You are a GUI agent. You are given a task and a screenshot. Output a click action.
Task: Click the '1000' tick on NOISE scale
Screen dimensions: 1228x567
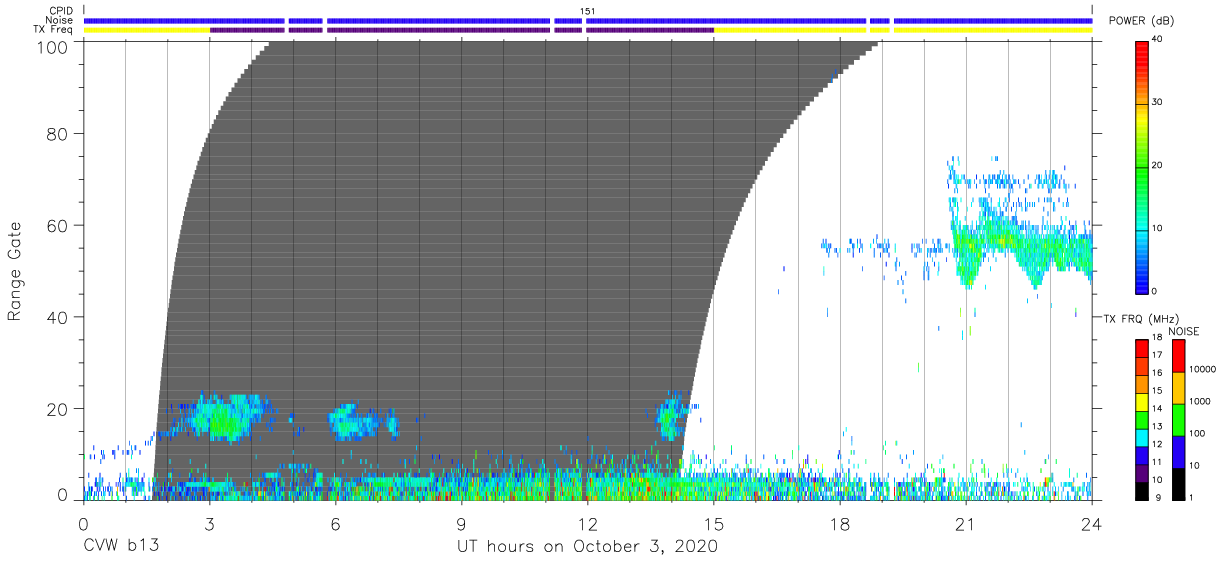tap(1200, 402)
